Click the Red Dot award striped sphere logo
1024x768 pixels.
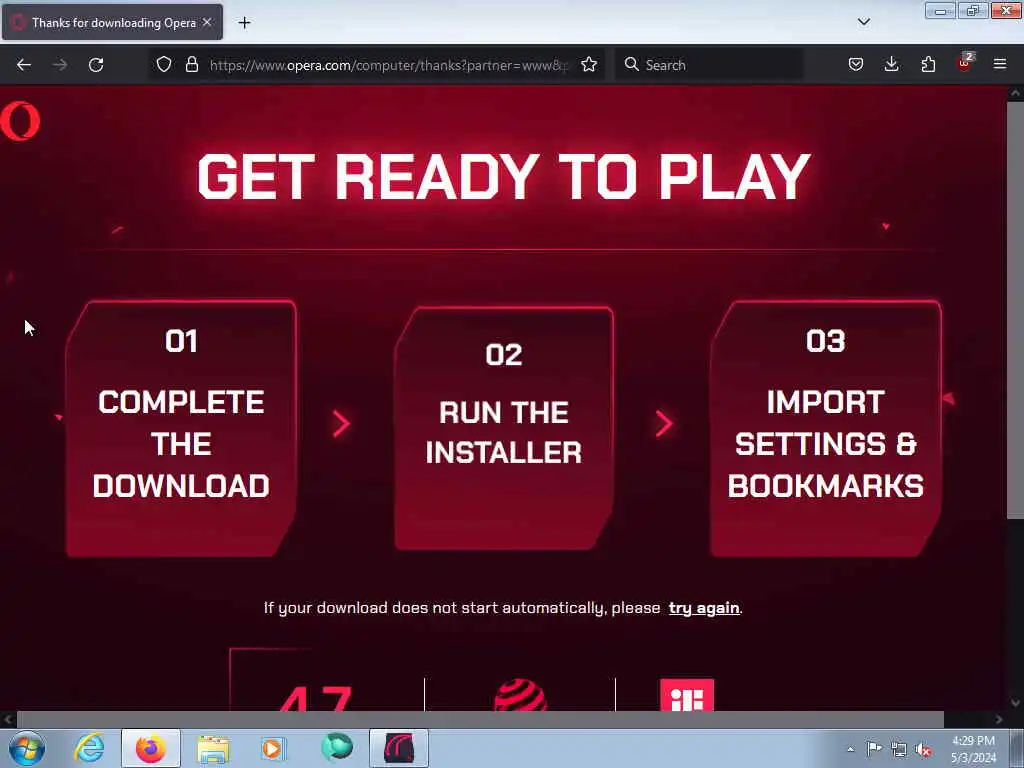click(x=520, y=695)
